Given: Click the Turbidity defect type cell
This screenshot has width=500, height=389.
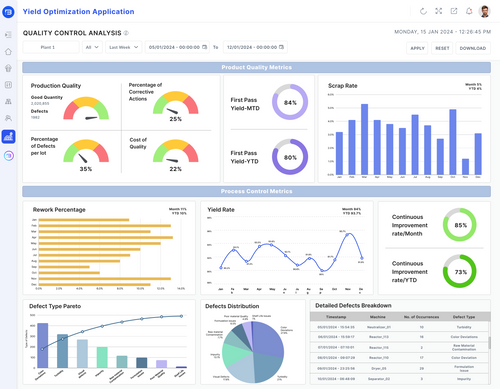Looking at the screenshot, I should (464, 327).
